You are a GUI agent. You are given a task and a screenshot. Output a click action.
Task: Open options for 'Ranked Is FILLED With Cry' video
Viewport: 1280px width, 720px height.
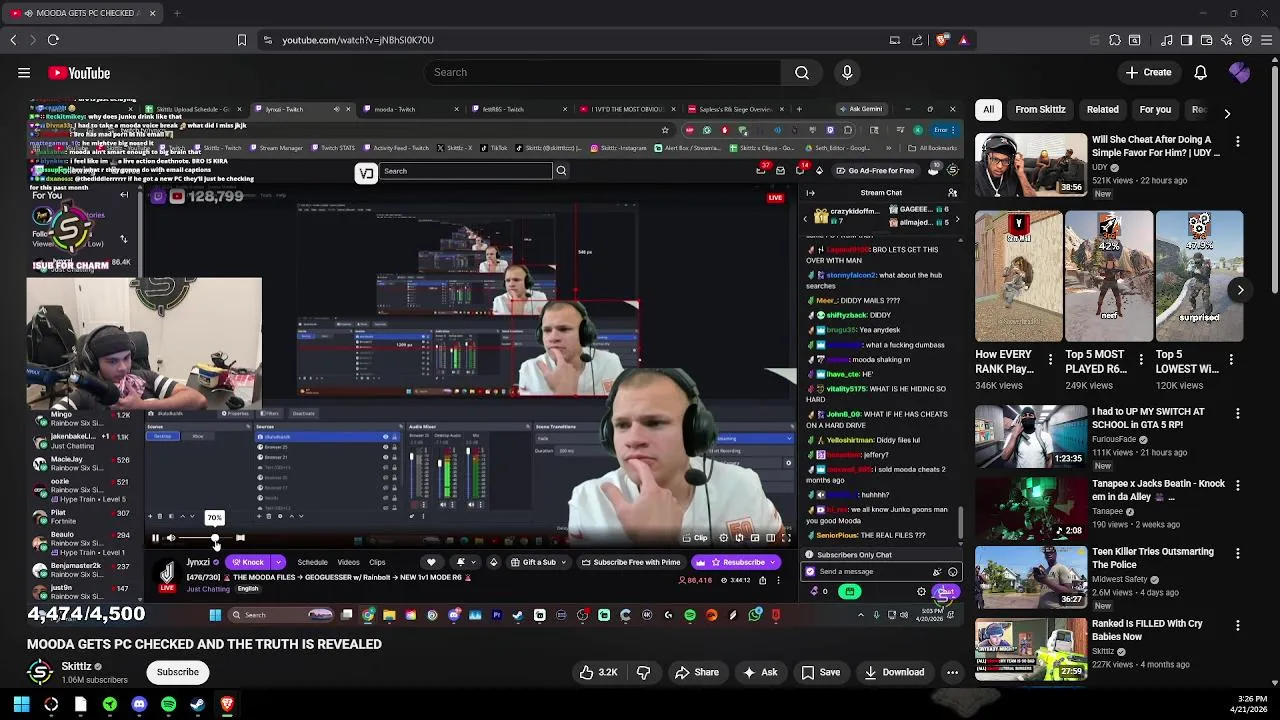[x=1238, y=625]
